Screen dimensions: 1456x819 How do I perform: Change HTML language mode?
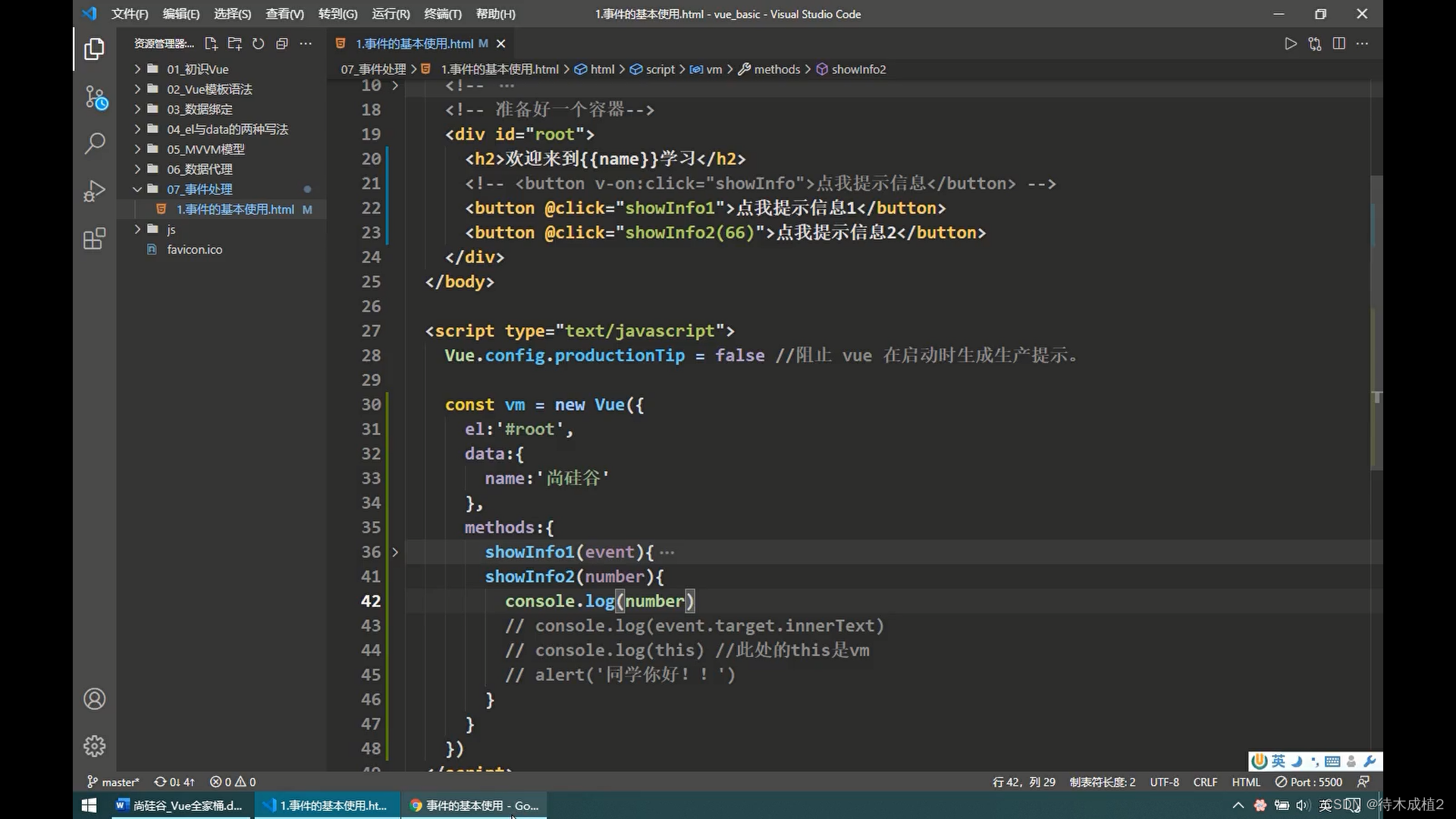pos(1246,782)
